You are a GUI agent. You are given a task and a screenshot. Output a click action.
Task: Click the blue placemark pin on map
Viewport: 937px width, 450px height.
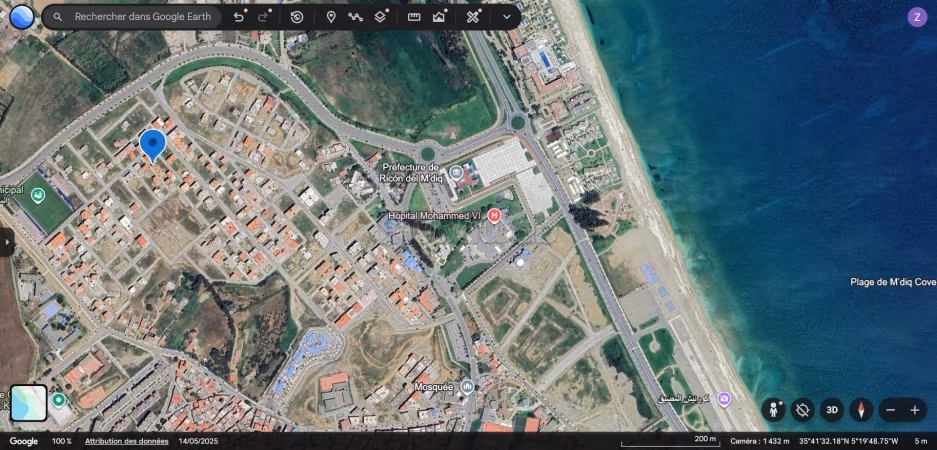(153, 145)
